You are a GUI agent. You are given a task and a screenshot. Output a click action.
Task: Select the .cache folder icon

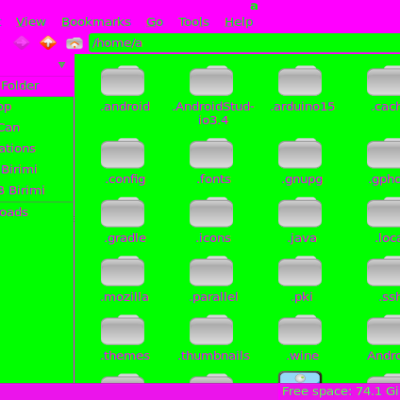pyautogui.click(x=383, y=81)
